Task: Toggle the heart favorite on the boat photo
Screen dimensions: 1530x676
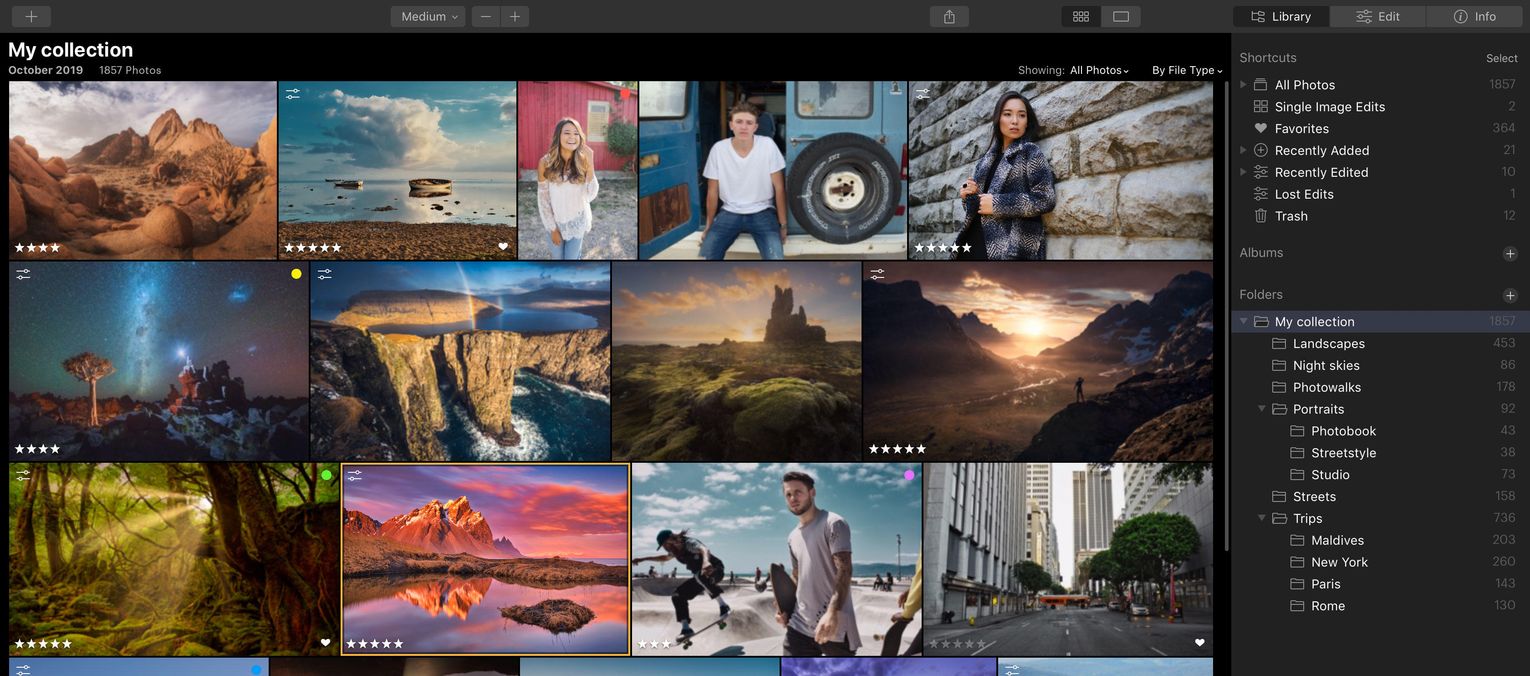Action: tap(503, 246)
